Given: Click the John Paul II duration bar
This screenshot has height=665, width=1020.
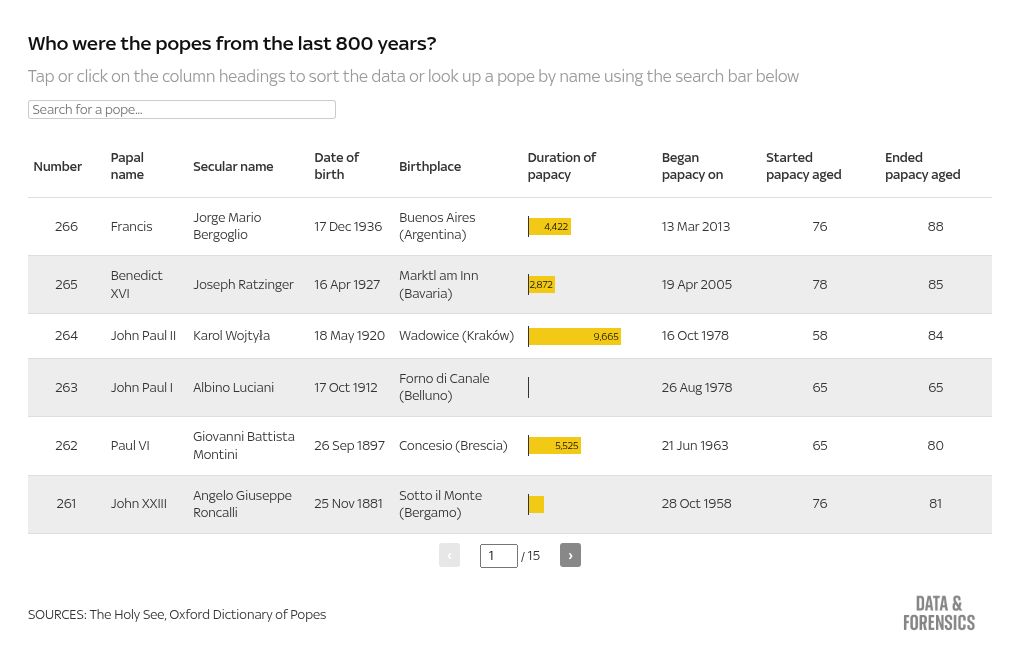Looking at the screenshot, I should point(574,336).
